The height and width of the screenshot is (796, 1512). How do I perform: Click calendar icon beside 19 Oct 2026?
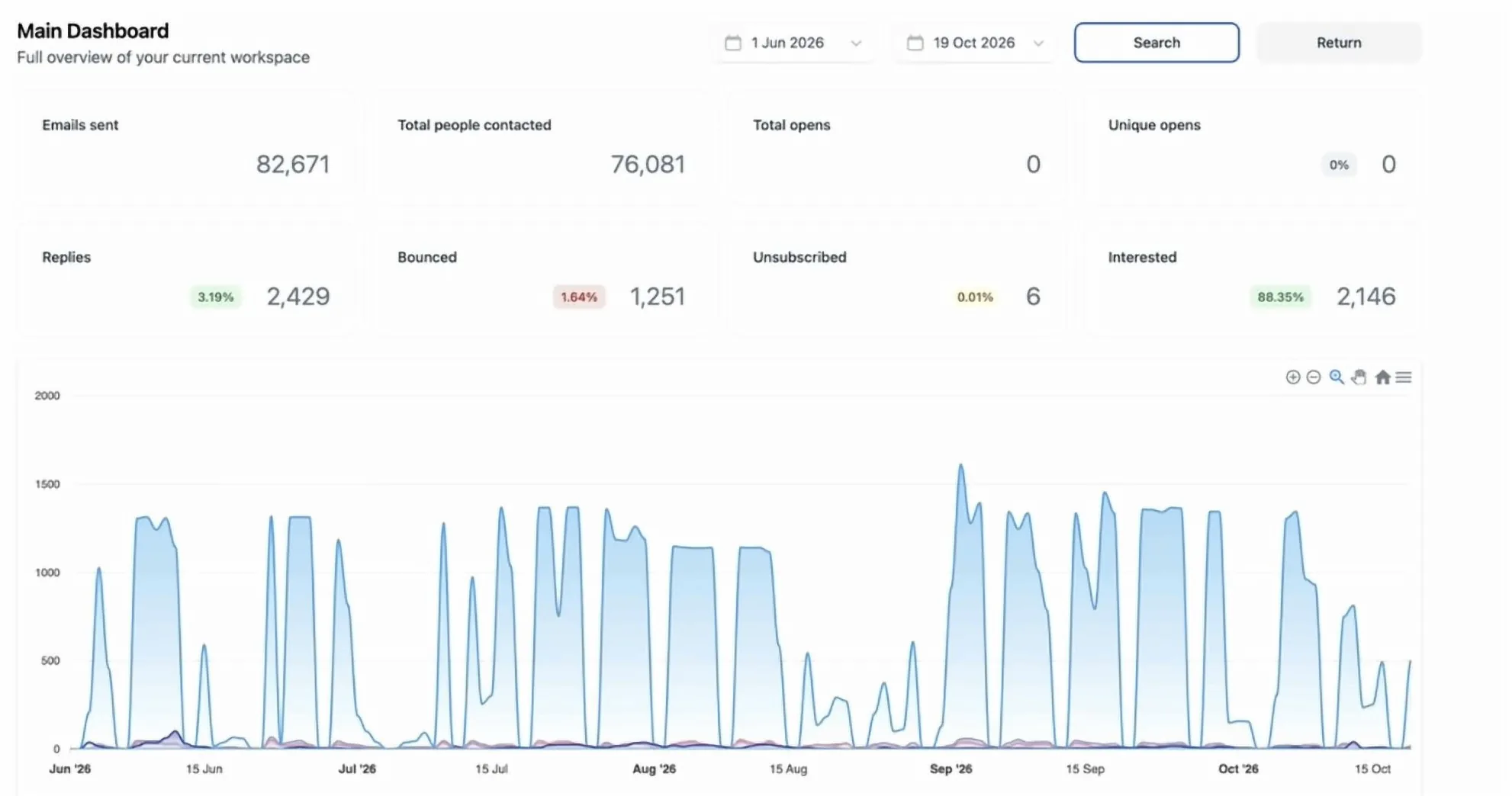[x=915, y=43]
